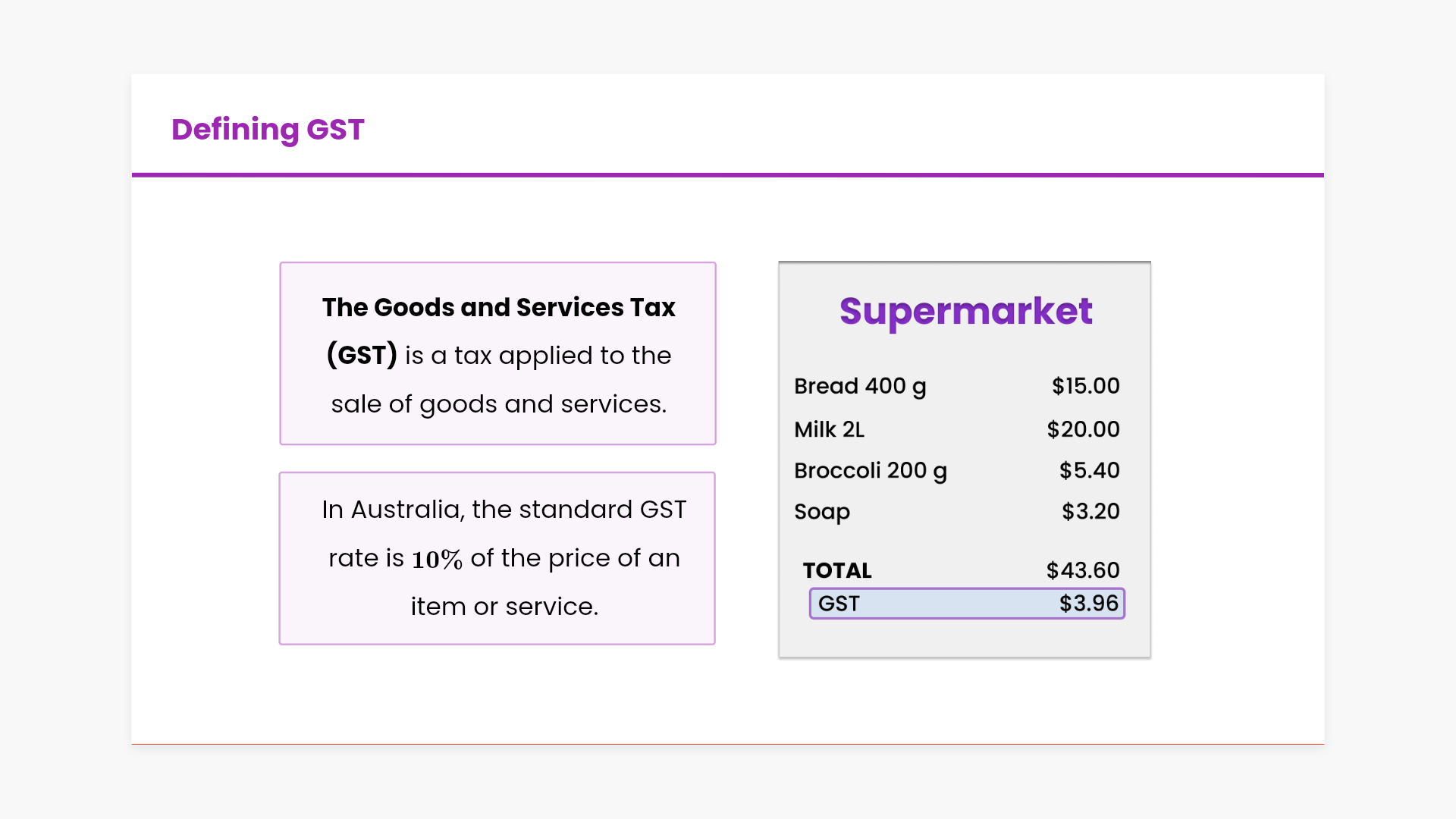Click the $3.96 GST amount
This screenshot has height=819, width=1456.
pos(1088,604)
